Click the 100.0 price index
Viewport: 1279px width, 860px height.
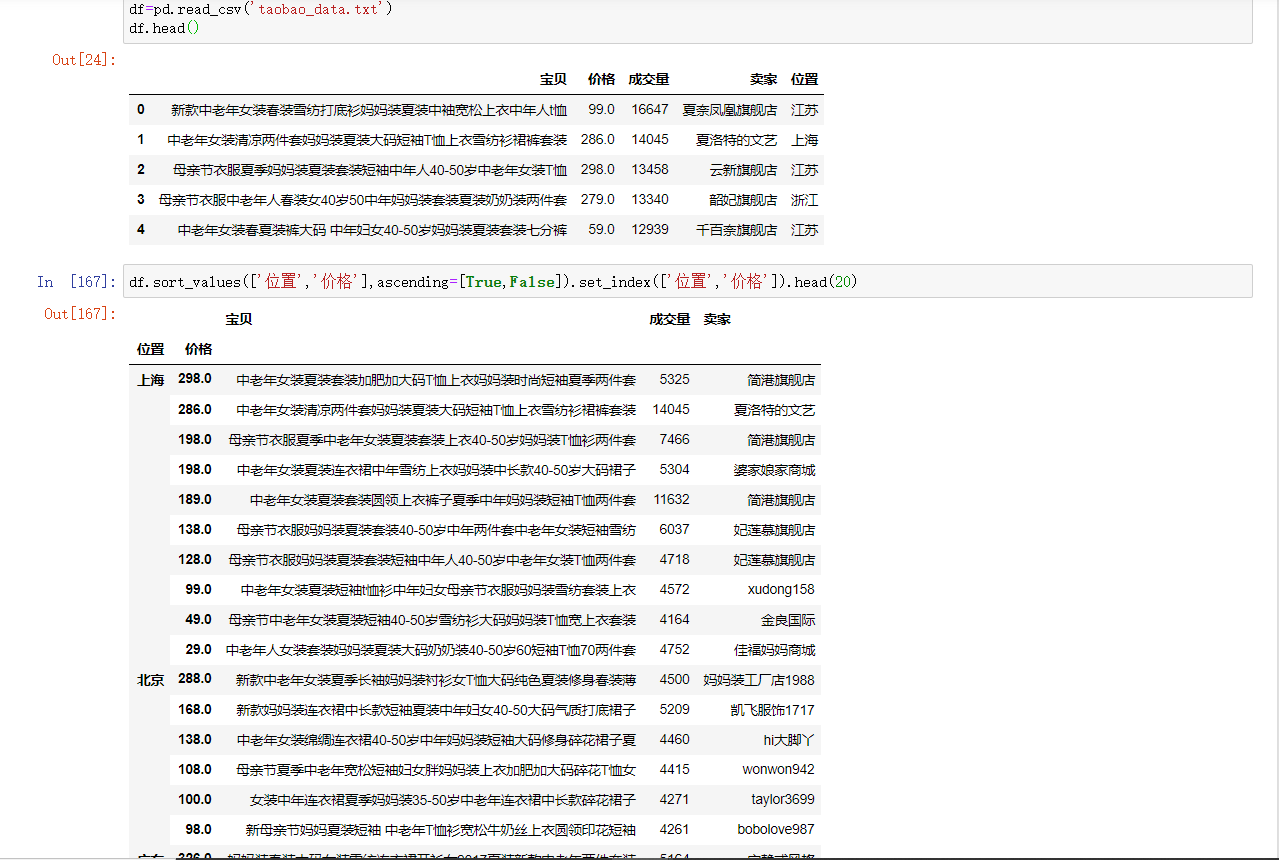click(x=195, y=799)
